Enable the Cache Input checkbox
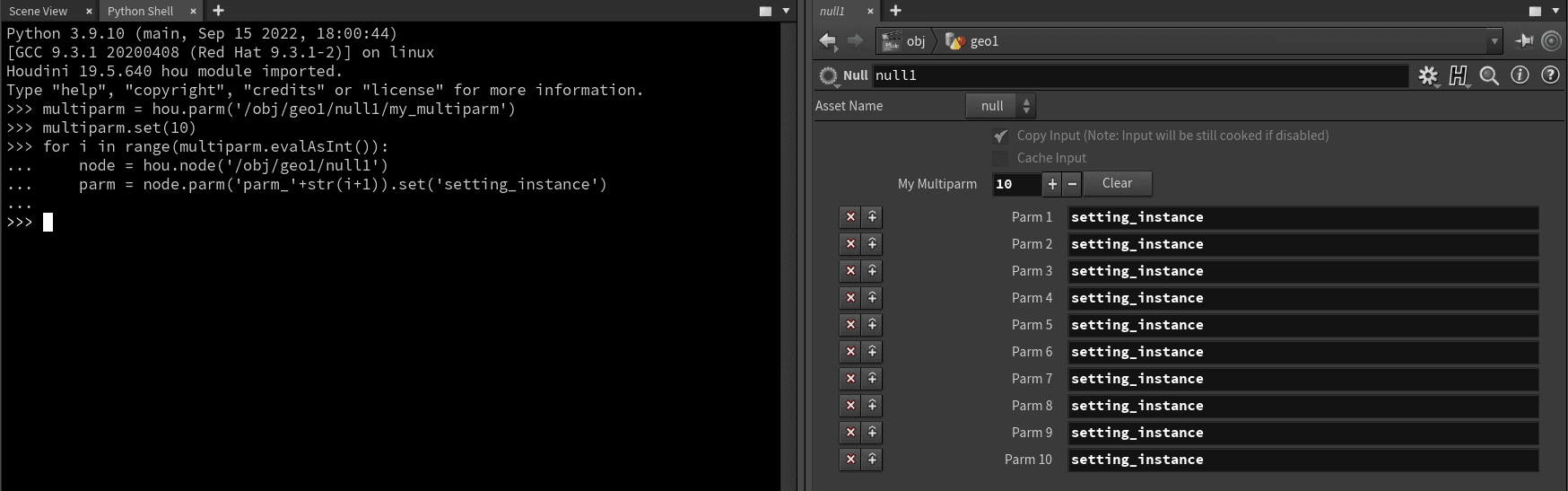The height and width of the screenshot is (491, 1568). click(x=1000, y=158)
